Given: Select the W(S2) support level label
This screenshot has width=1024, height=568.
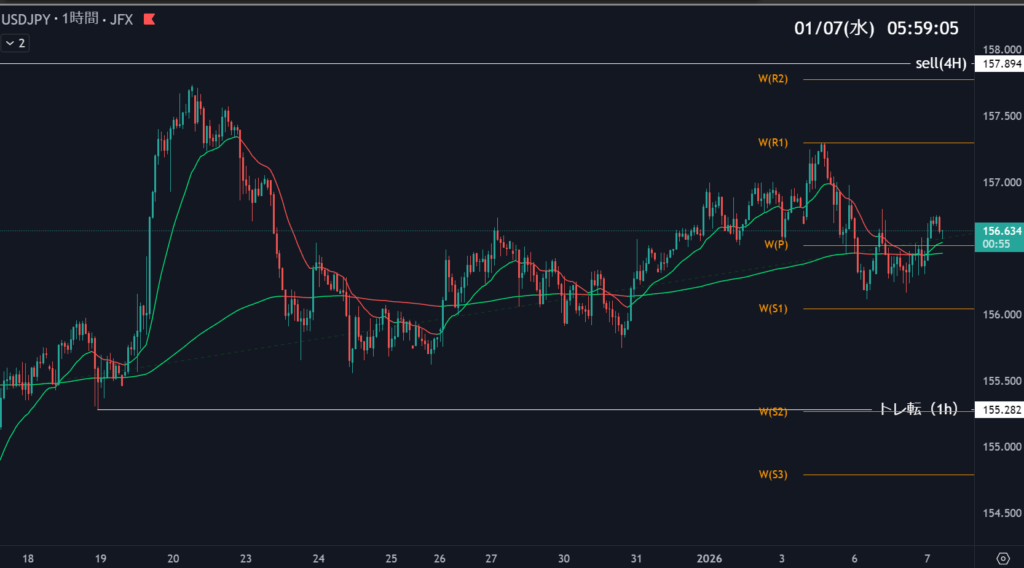Looking at the screenshot, I should 773,412.
